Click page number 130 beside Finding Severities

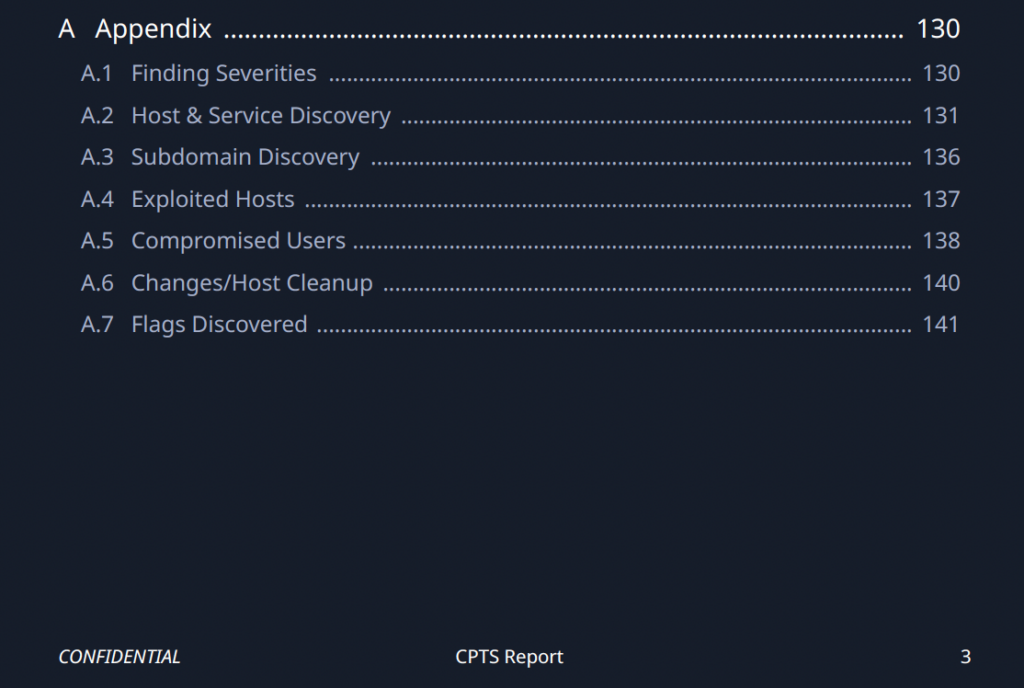[940, 73]
